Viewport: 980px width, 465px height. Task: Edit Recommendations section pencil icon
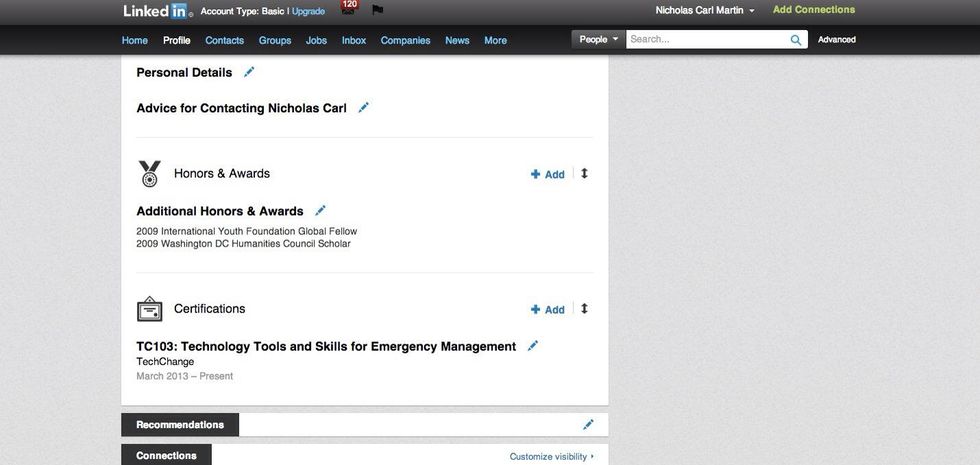click(588, 425)
